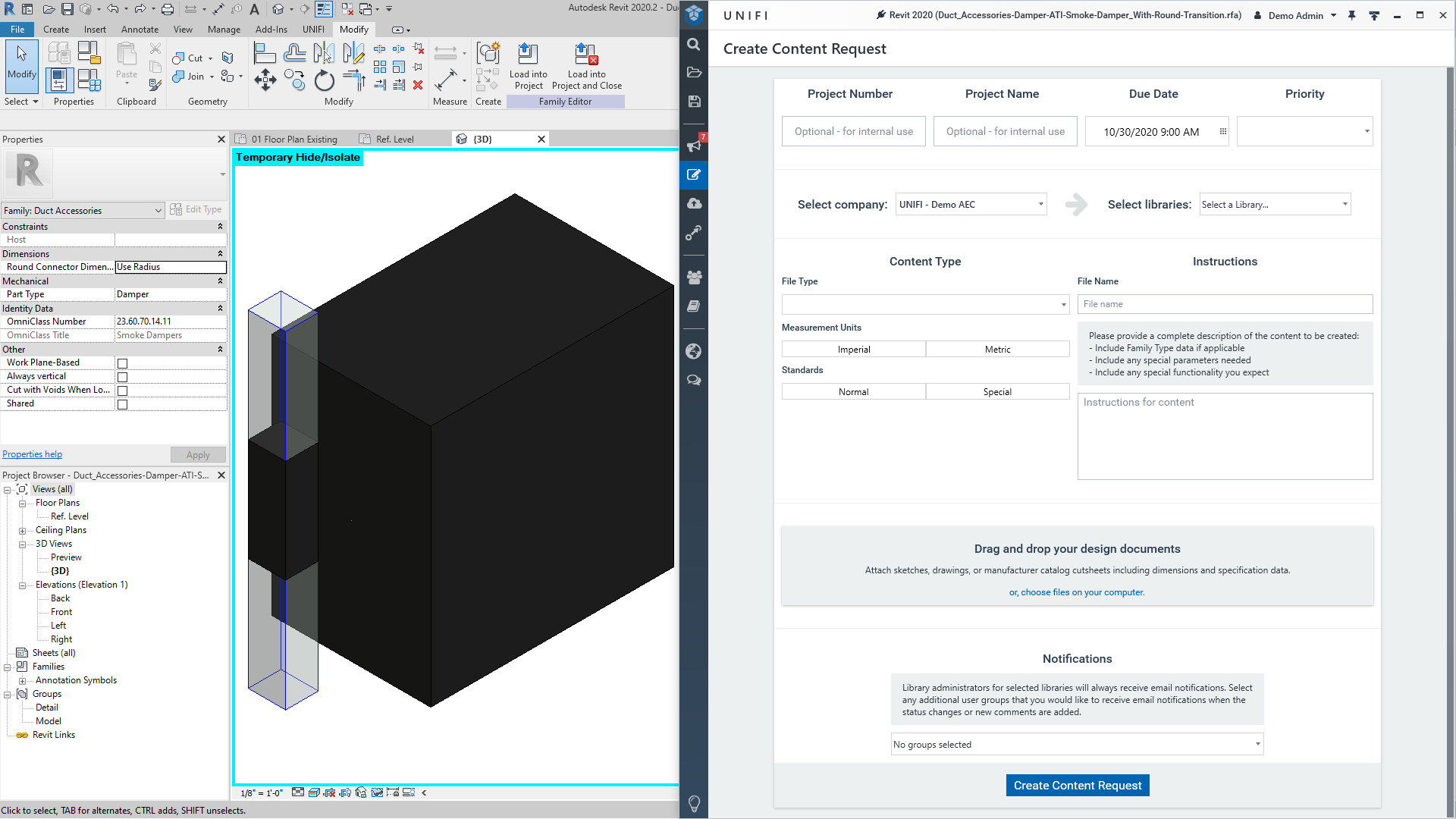Check the Shared parameter checkbox
This screenshot has width=1456, height=819.
(123, 404)
